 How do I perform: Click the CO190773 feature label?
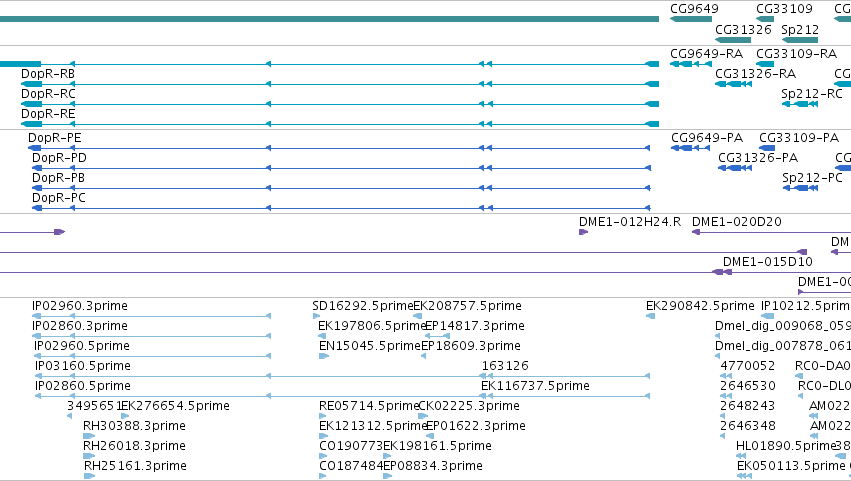point(351,446)
